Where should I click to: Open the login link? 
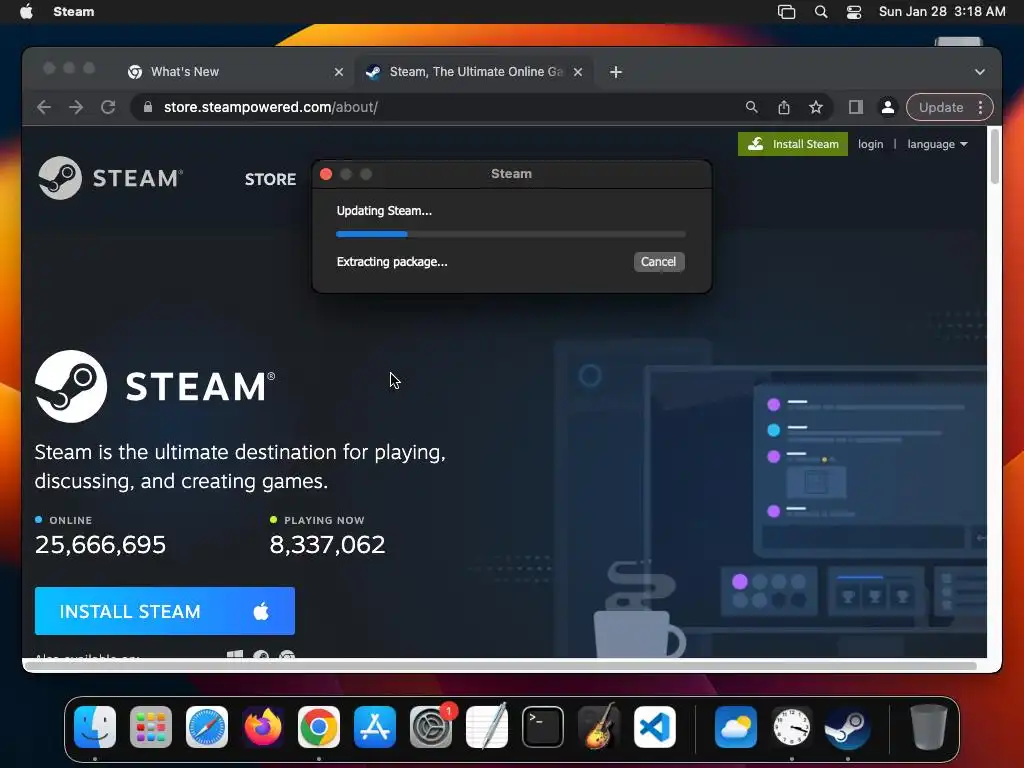coord(870,144)
